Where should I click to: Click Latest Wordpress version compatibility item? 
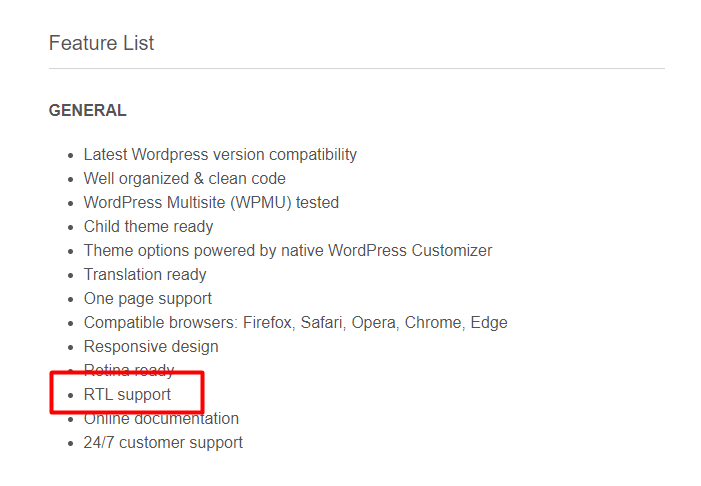(220, 155)
